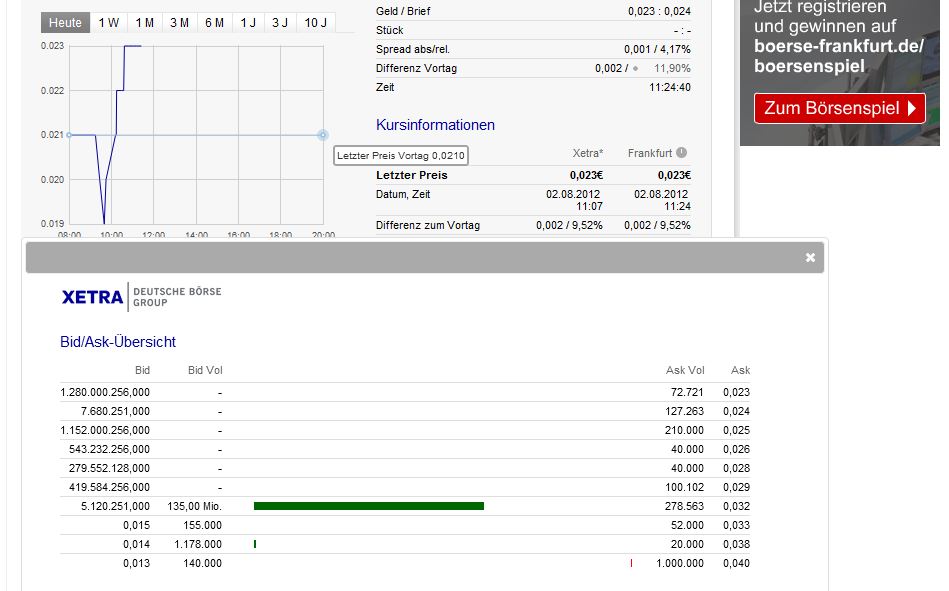Viewport: 949px width, 591px height.
Task: Click bid volume 155.000
Action: point(203,525)
